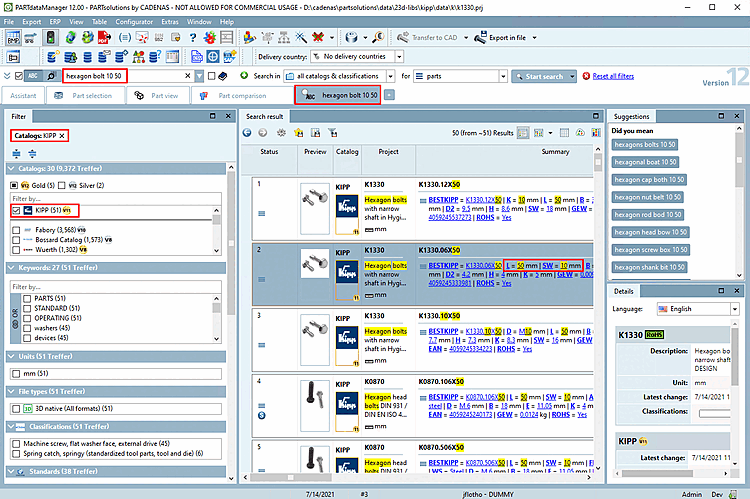Open the Export menu
This screenshot has height=499, width=750.
click(x=32, y=22)
